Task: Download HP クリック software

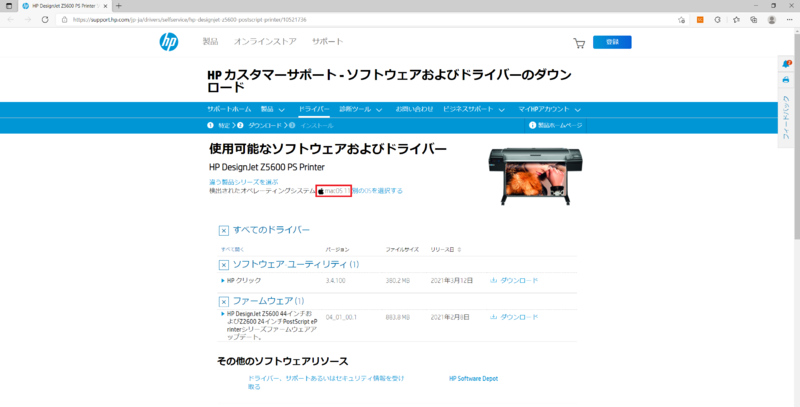Action: 514,281
